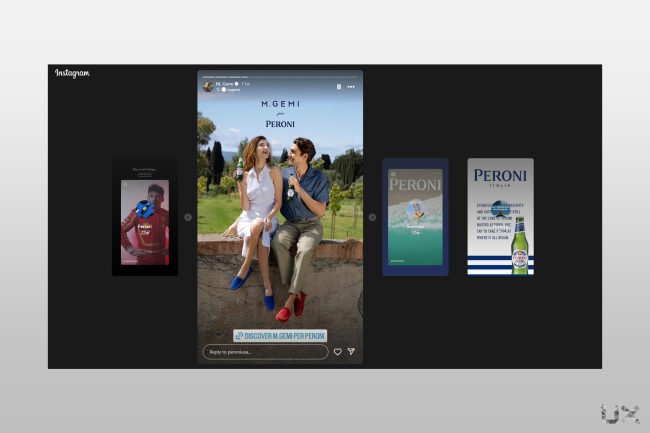Click the avatar on Peroni Summer story
Screen dimensions: 650x433
coord(415,209)
